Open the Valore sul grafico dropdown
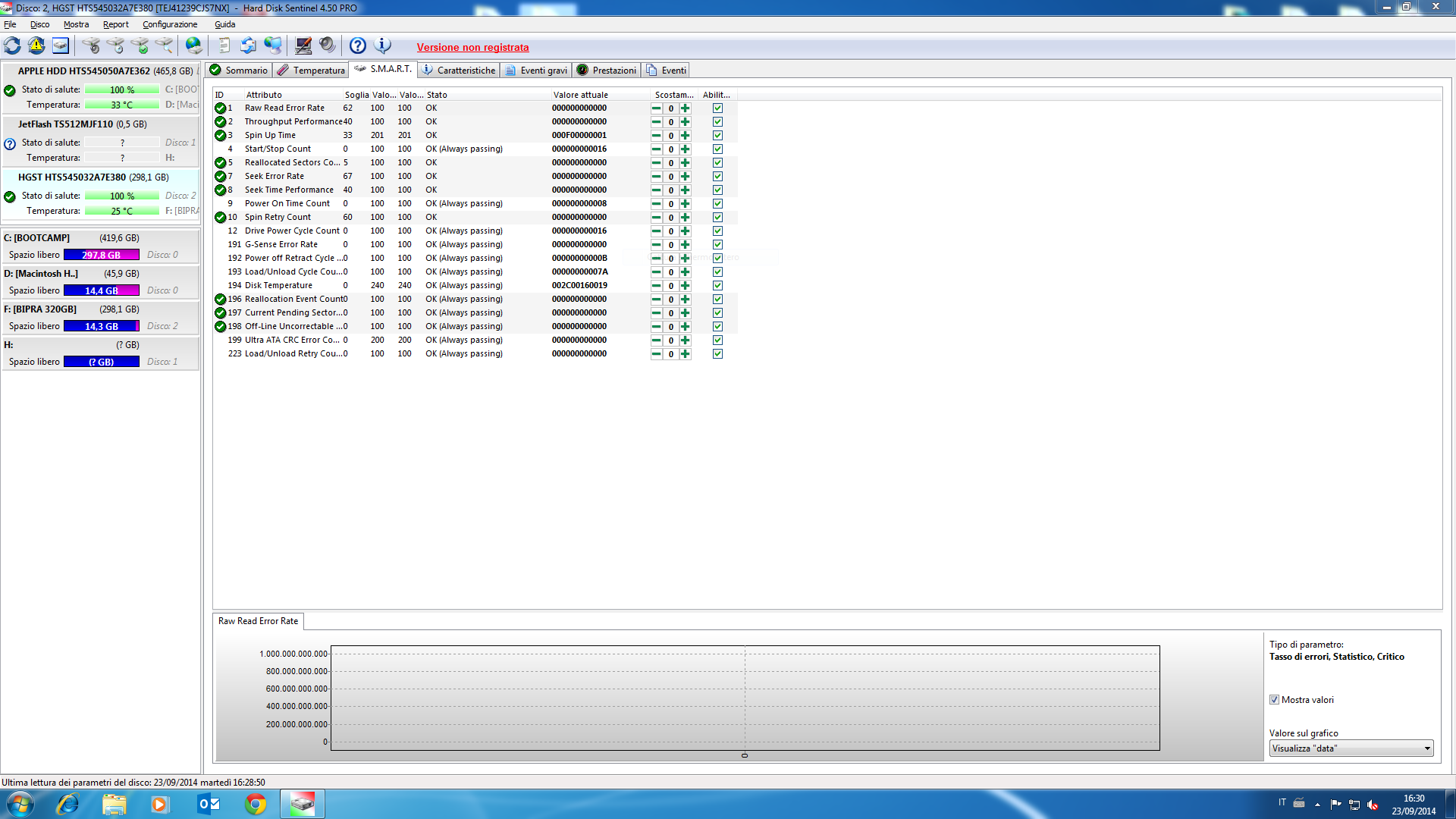1456x819 pixels. click(1351, 748)
